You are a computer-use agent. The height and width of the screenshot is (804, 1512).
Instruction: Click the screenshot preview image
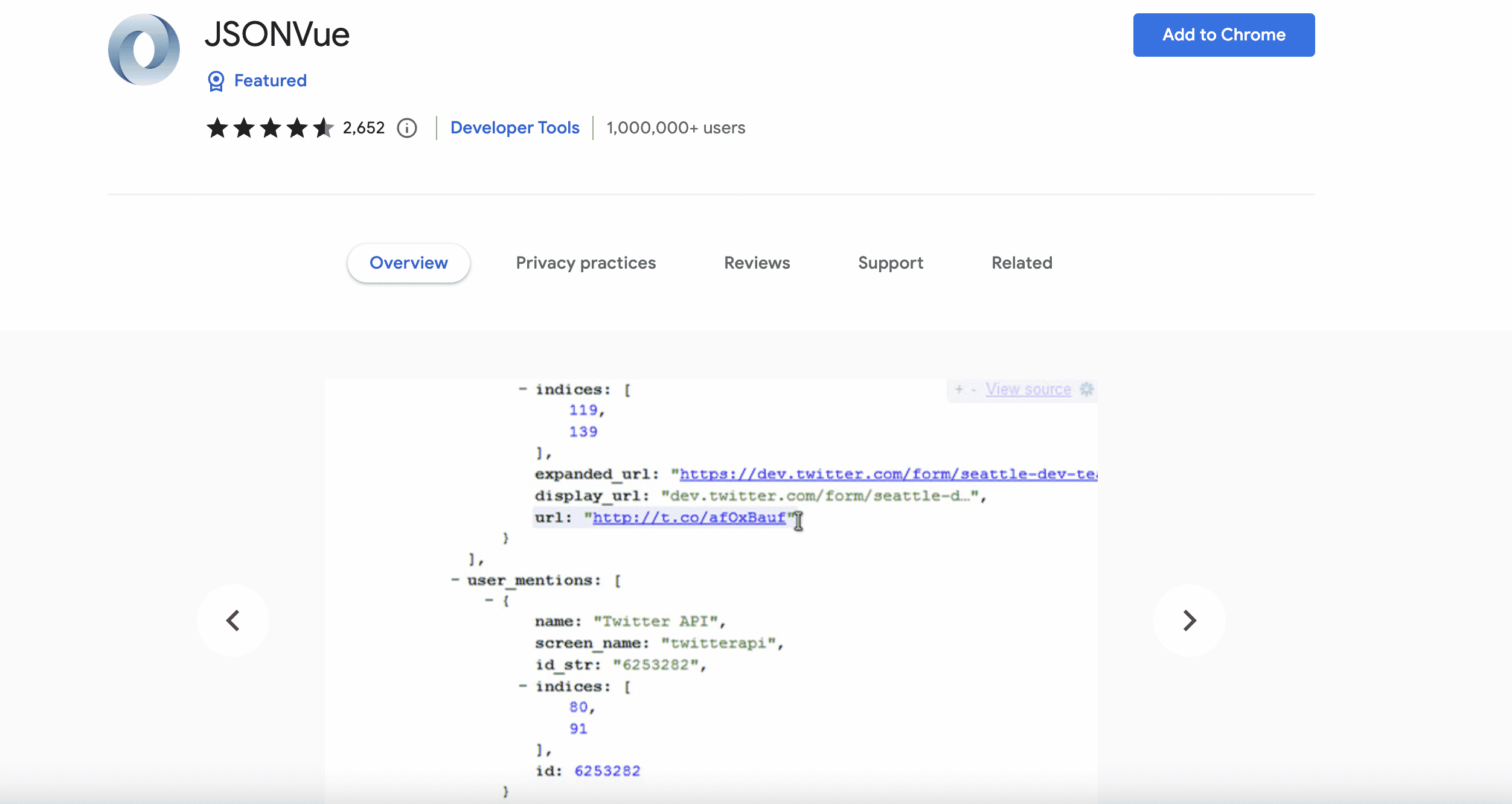(711, 591)
